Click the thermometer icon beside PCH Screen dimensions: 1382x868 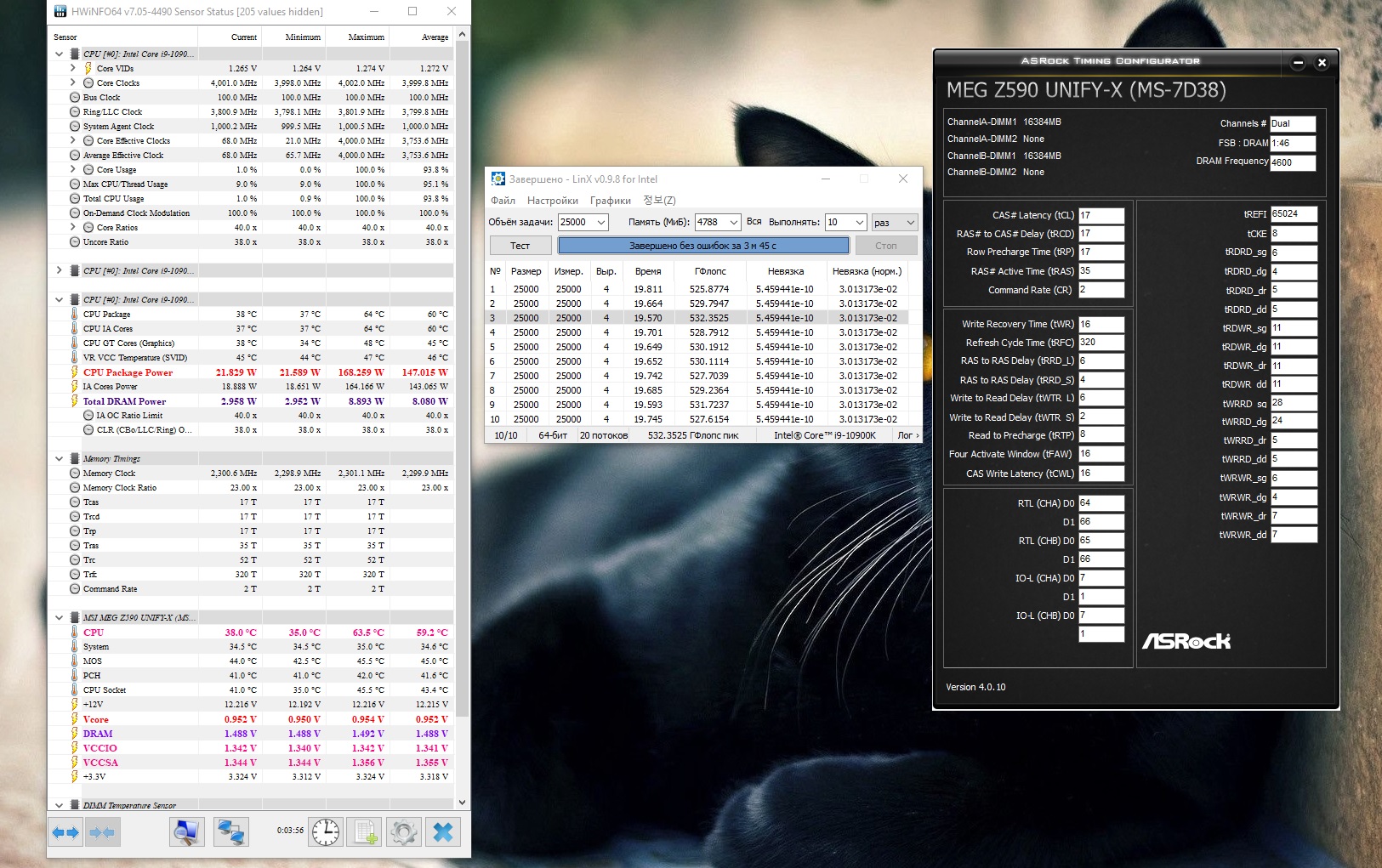point(75,676)
